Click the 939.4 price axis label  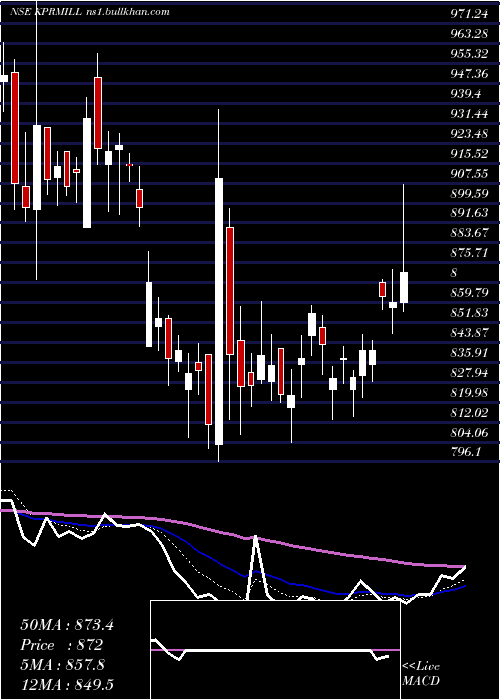(466, 94)
